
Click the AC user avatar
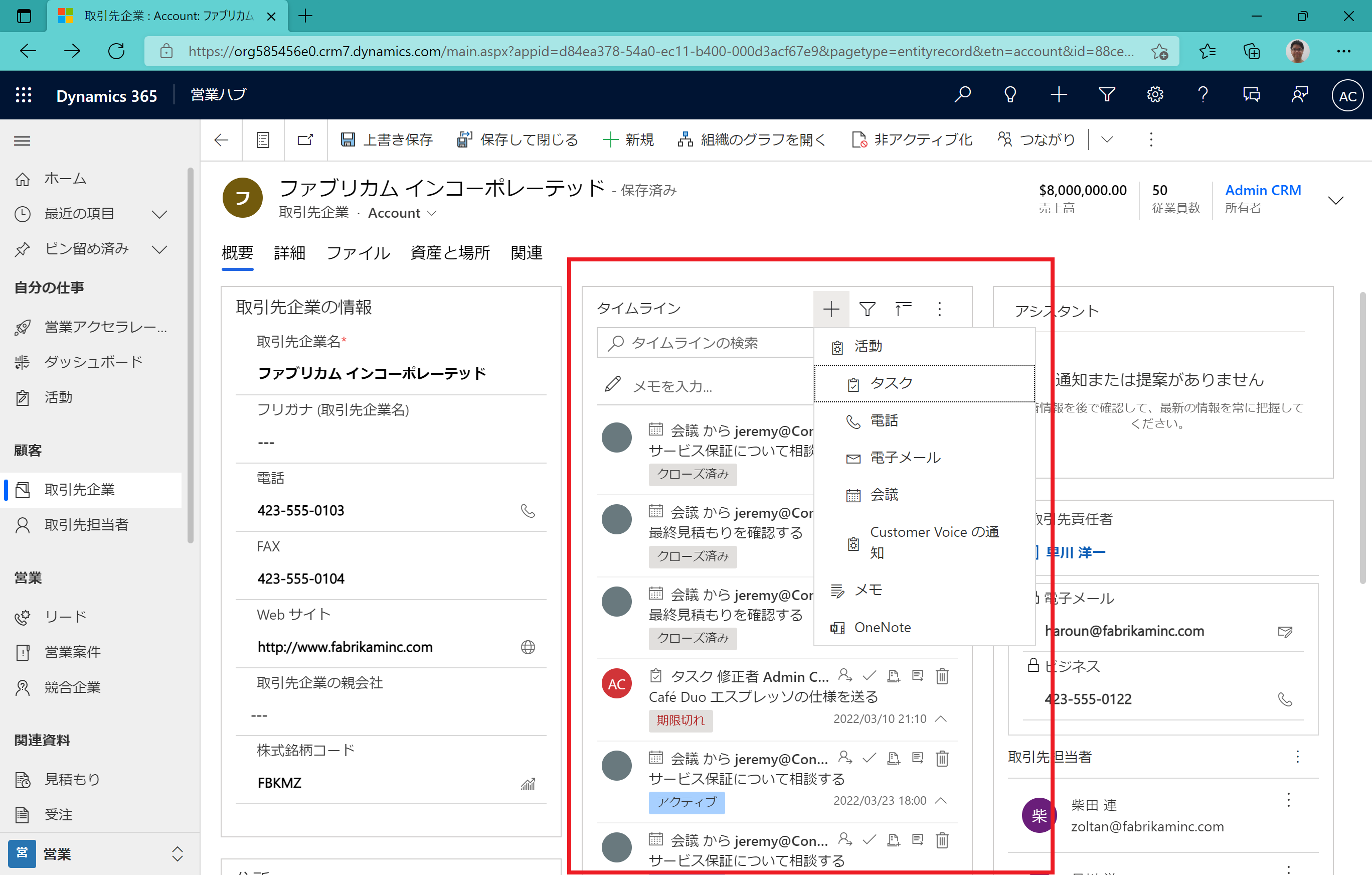tap(1347, 96)
